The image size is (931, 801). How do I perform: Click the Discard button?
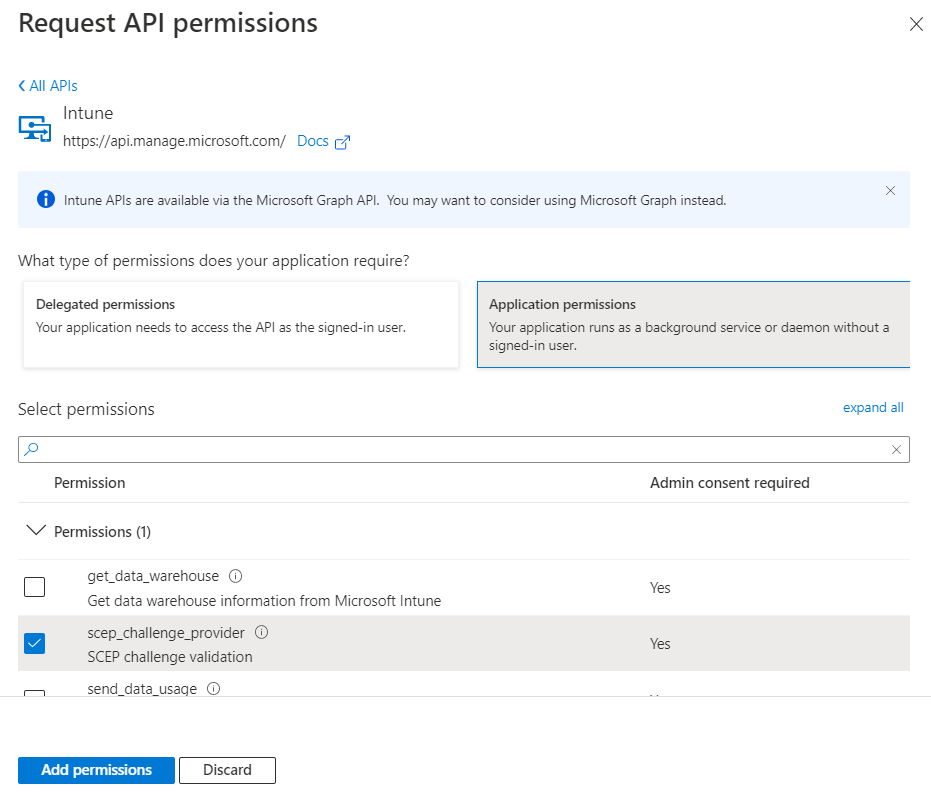click(x=227, y=770)
